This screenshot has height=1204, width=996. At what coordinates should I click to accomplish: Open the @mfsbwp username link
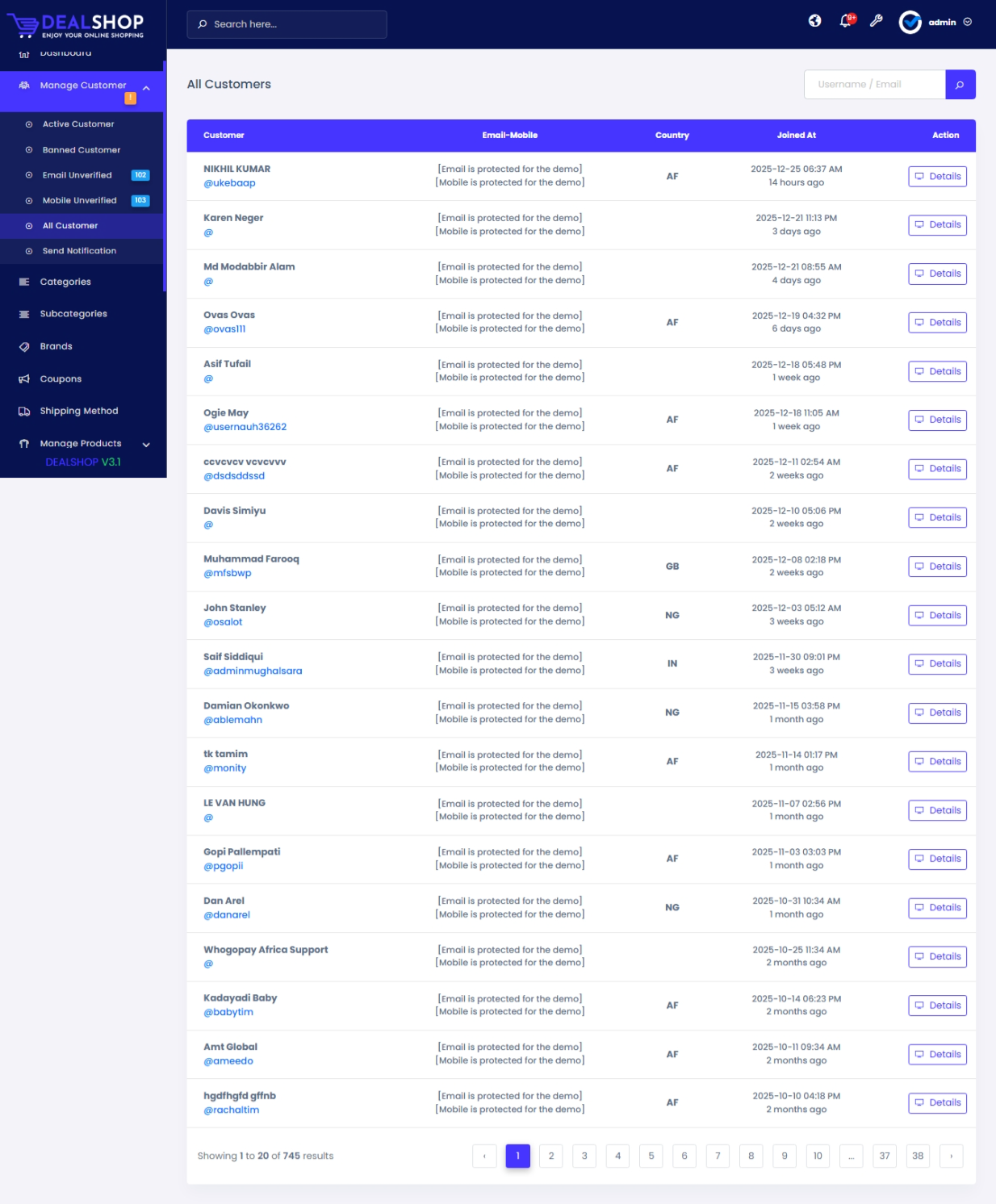coord(228,574)
